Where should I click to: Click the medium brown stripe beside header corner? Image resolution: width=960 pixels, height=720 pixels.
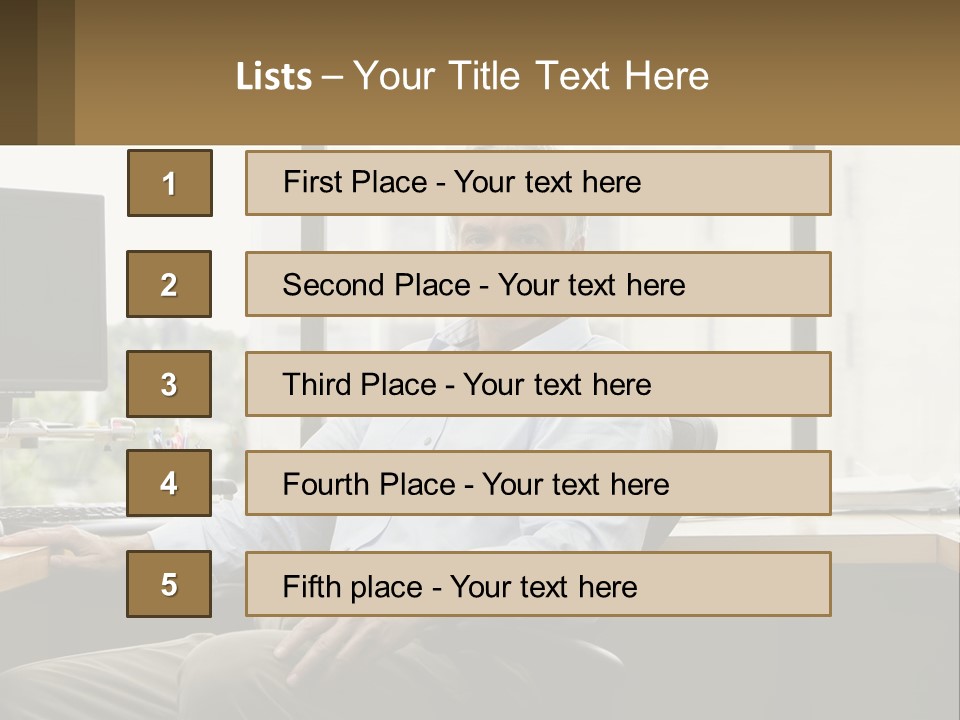[x=56, y=72]
